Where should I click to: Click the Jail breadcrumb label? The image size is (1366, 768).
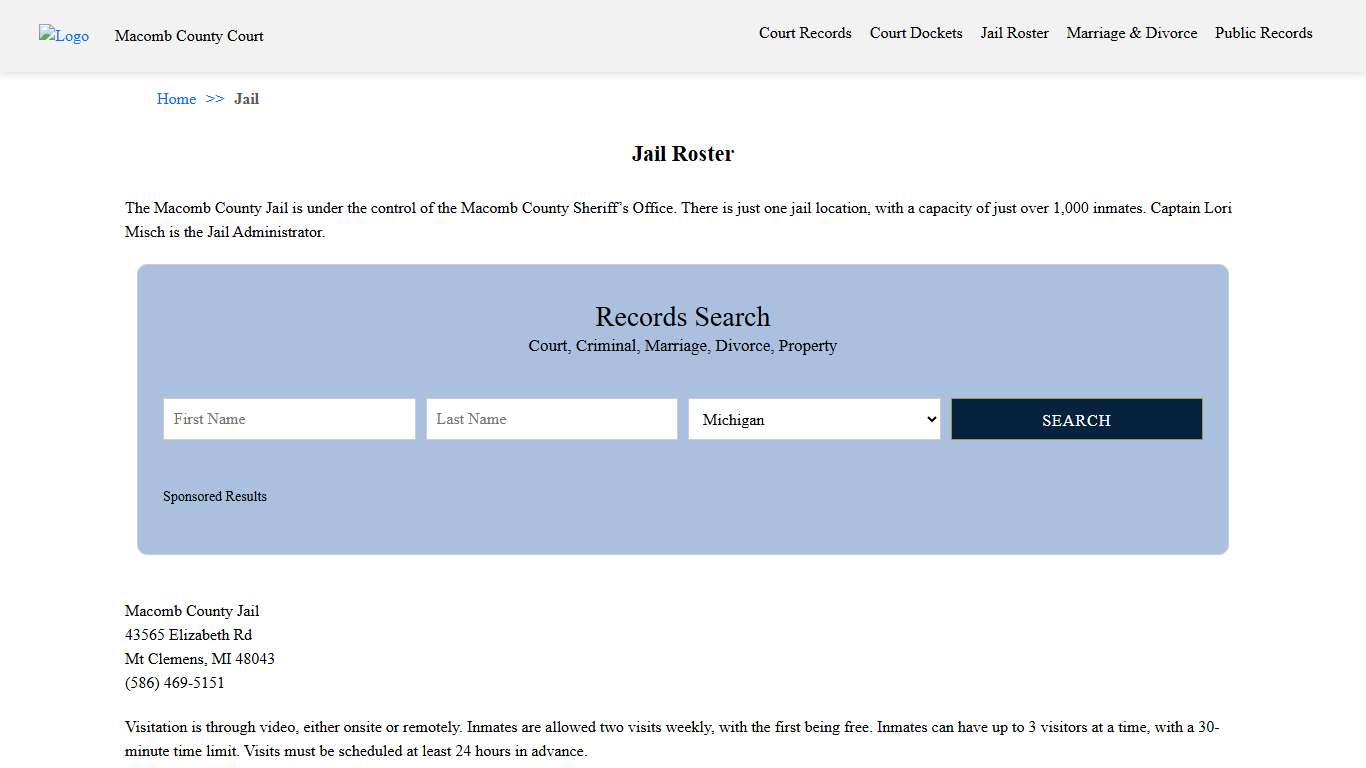tap(246, 99)
